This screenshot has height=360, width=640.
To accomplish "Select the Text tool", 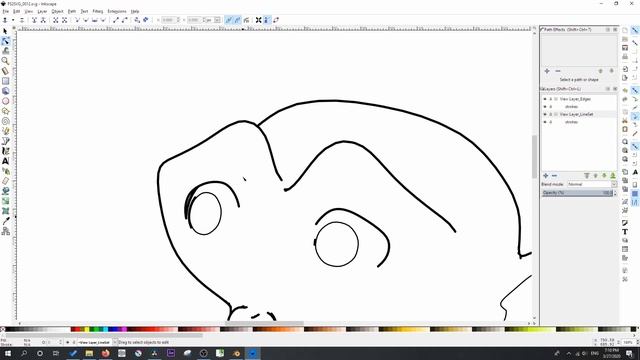I will coord(5,161).
